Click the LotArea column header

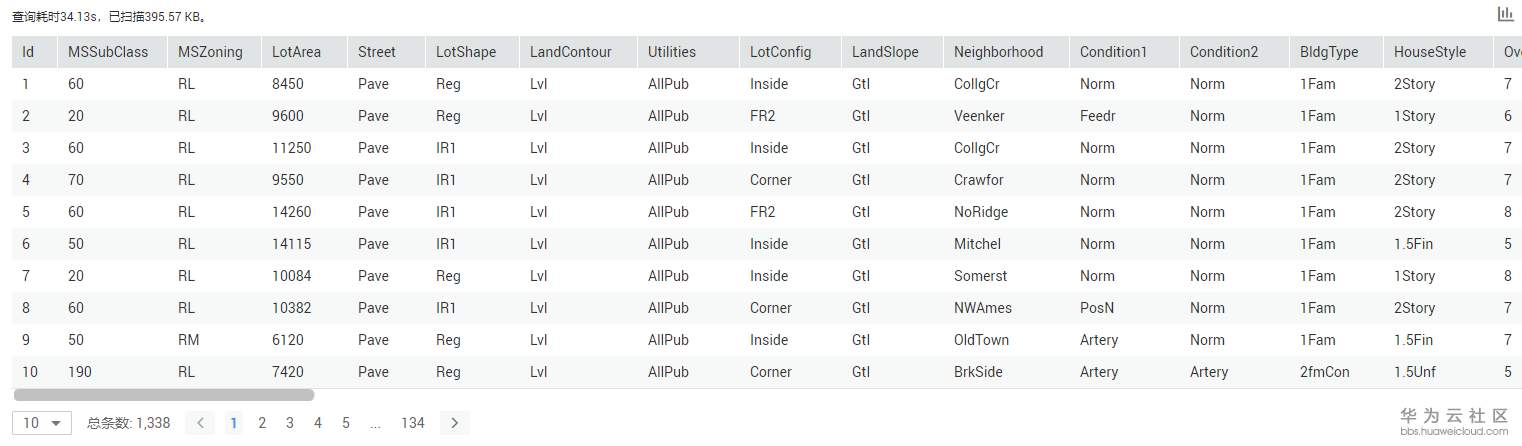(296, 52)
